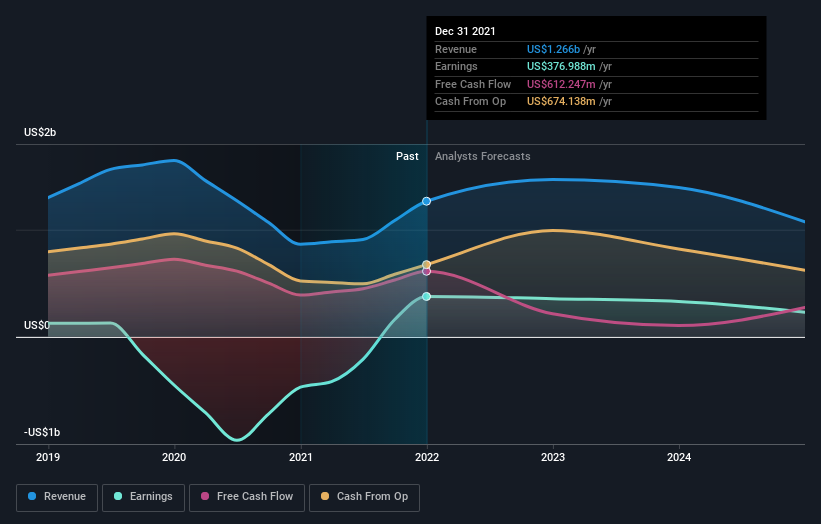
Task: Click the -US$1b y-axis label
Action: pyautogui.click(x=42, y=432)
